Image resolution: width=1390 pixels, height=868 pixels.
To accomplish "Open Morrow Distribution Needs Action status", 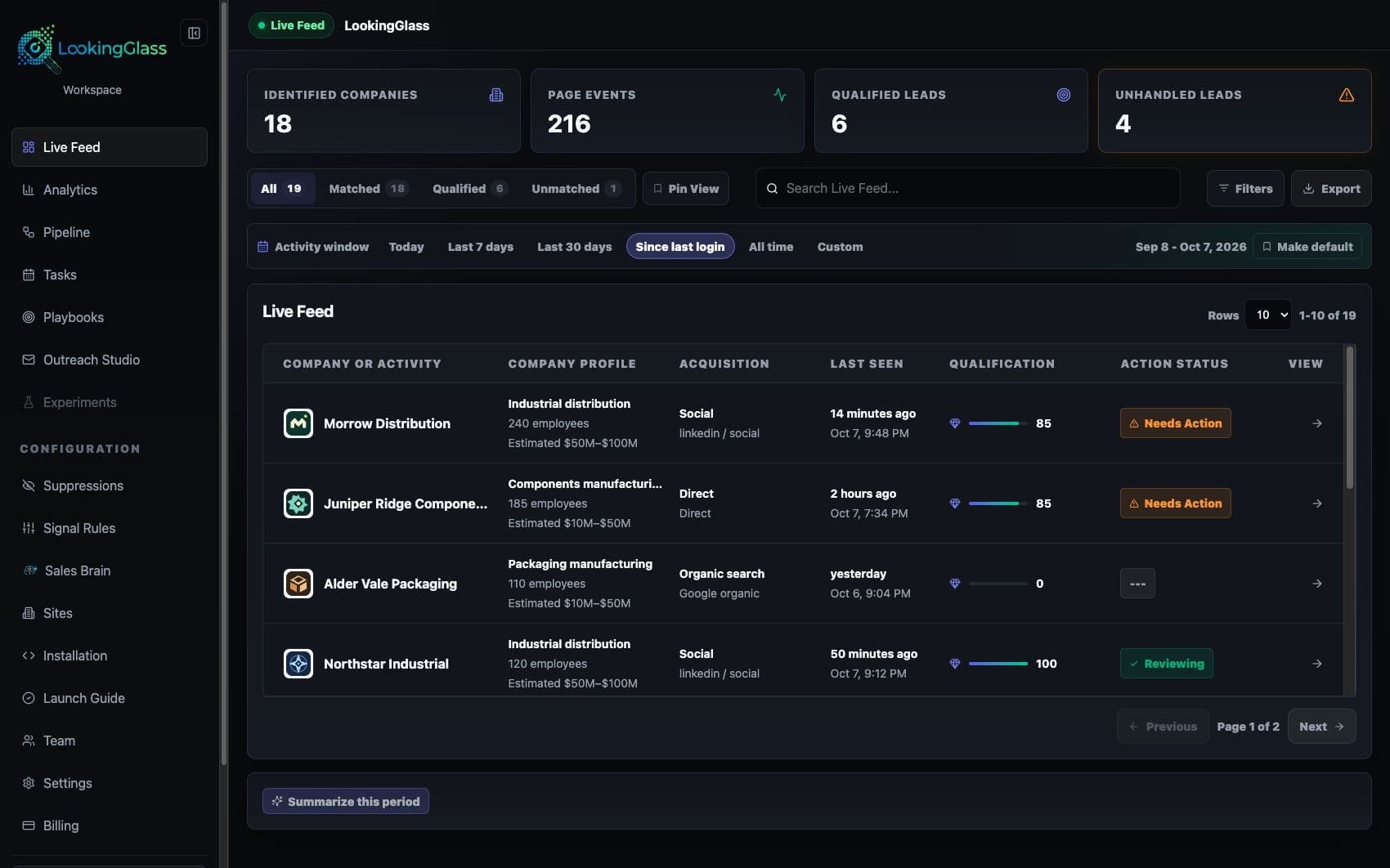I will click(1175, 423).
